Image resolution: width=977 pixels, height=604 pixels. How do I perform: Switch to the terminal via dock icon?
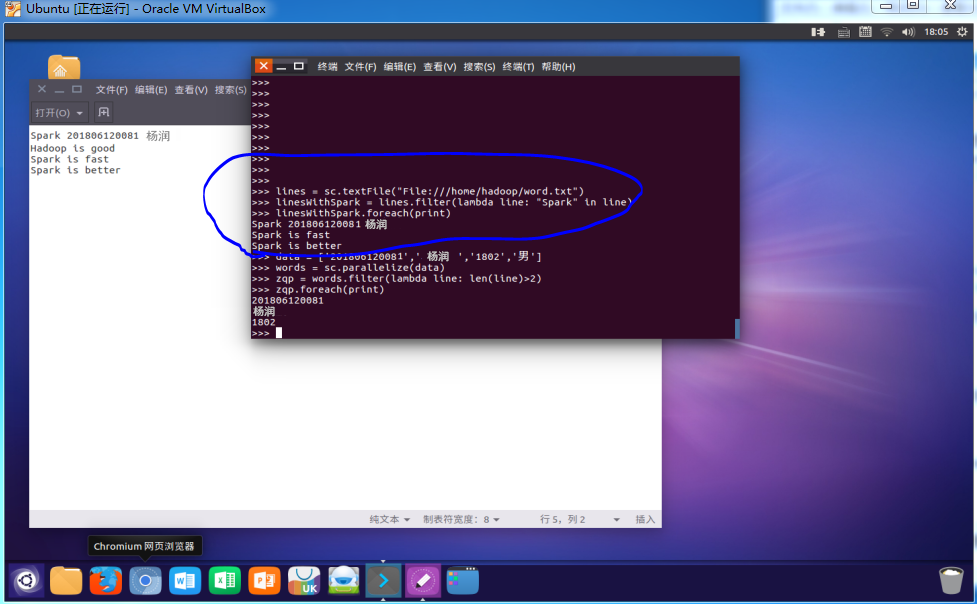(x=383, y=581)
